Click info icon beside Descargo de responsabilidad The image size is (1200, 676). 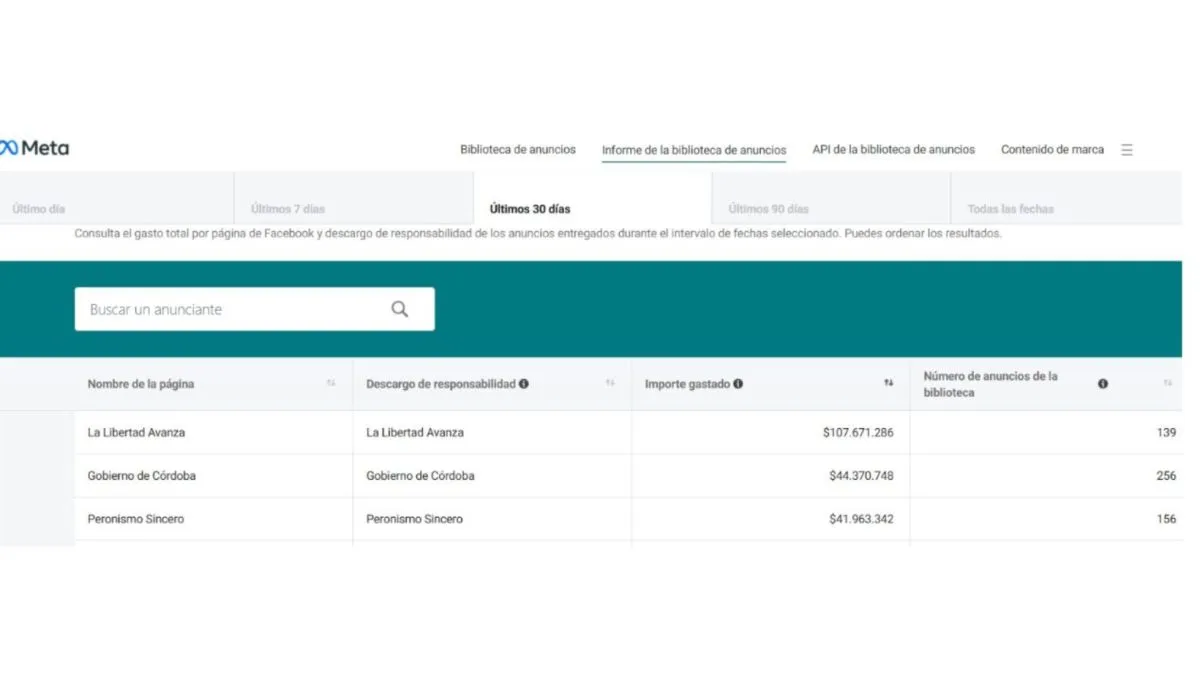point(524,384)
